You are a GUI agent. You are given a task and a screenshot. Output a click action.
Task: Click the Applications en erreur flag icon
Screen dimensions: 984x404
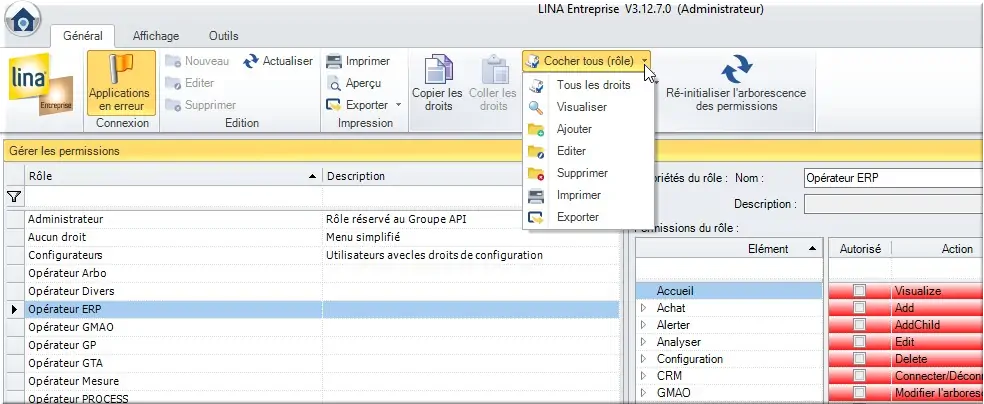pos(120,68)
